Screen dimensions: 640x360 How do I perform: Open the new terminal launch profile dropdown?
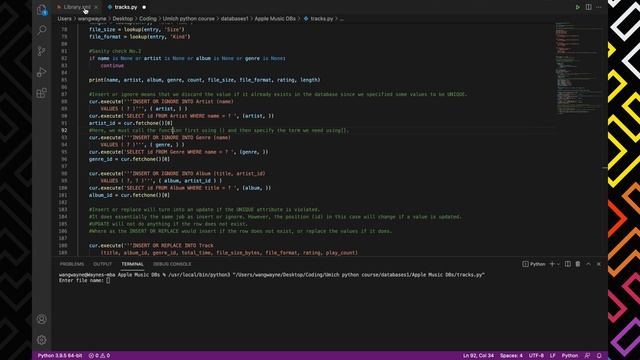click(x=558, y=264)
